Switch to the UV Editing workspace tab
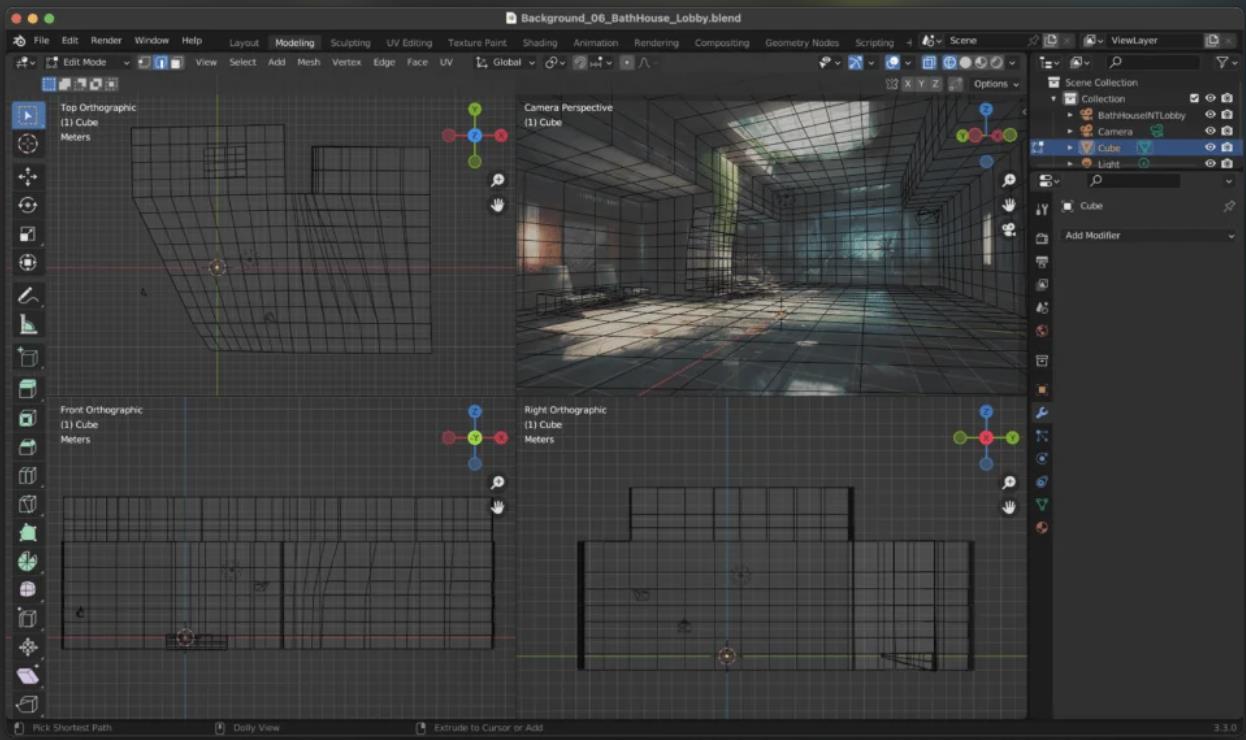Image resolution: width=1246 pixels, height=740 pixels. (409, 43)
